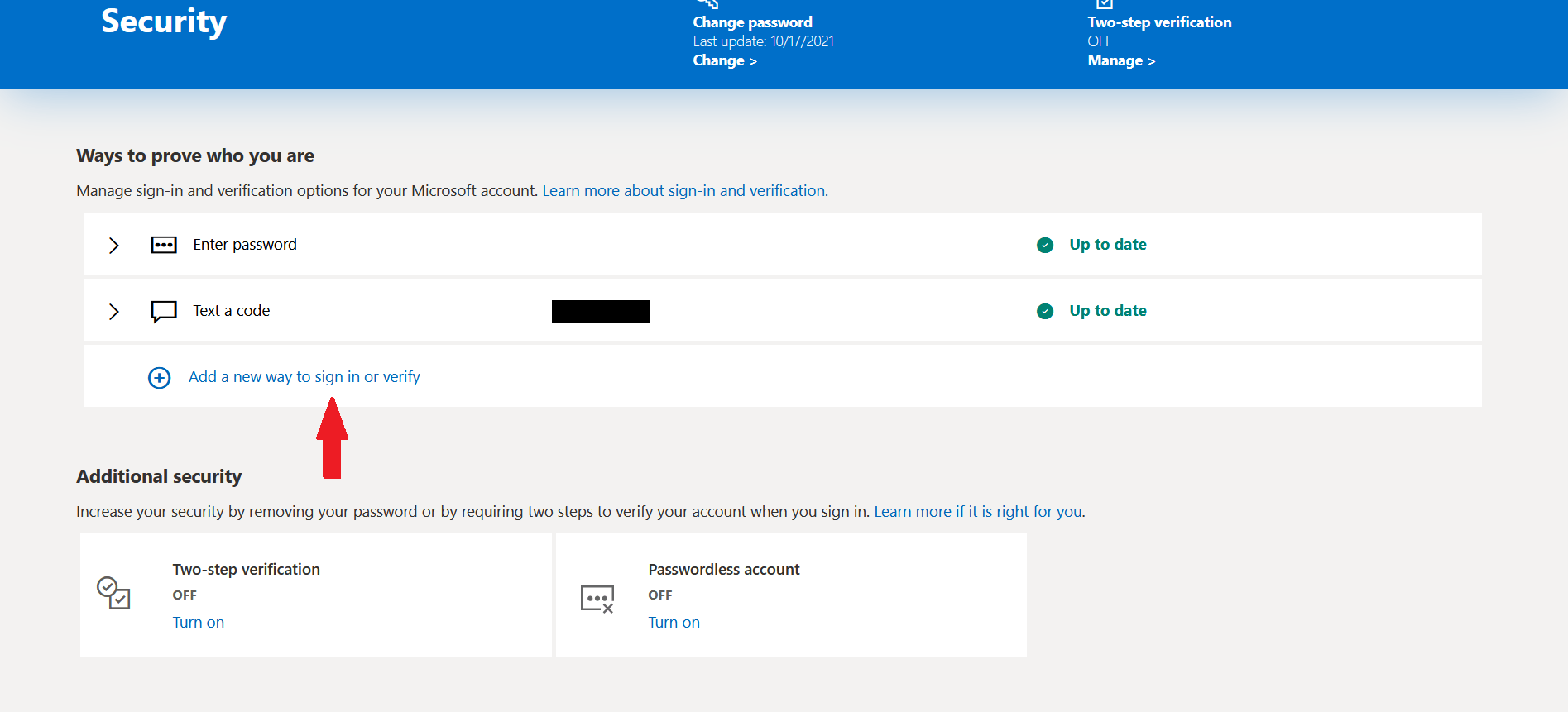The width and height of the screenshot is (1568, 712).
Task: Click Change under Change password header
Action: (725, 60)
